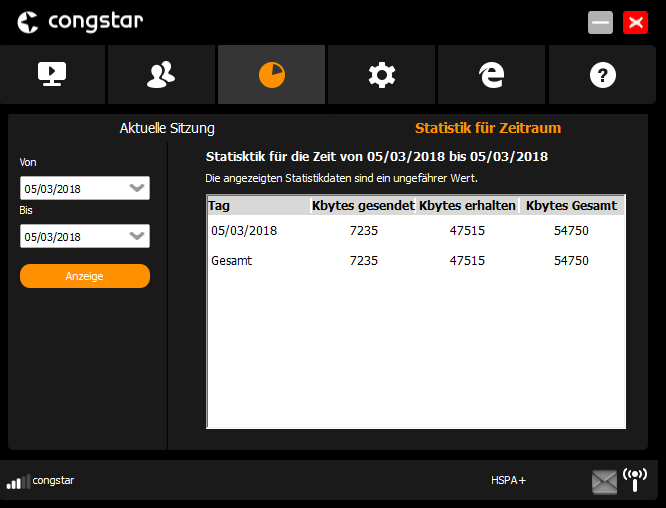The height and width of the screenshot is (508, 666).
Task: Open the connection monitor screen icon
Action: point(52,75)
